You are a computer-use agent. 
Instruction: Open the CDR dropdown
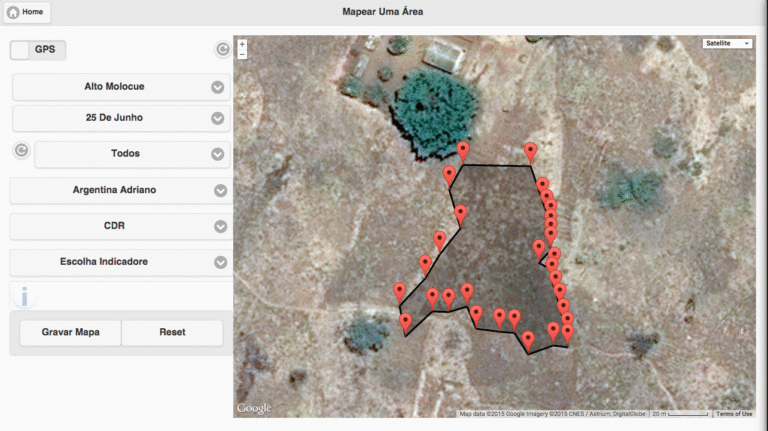121,226
